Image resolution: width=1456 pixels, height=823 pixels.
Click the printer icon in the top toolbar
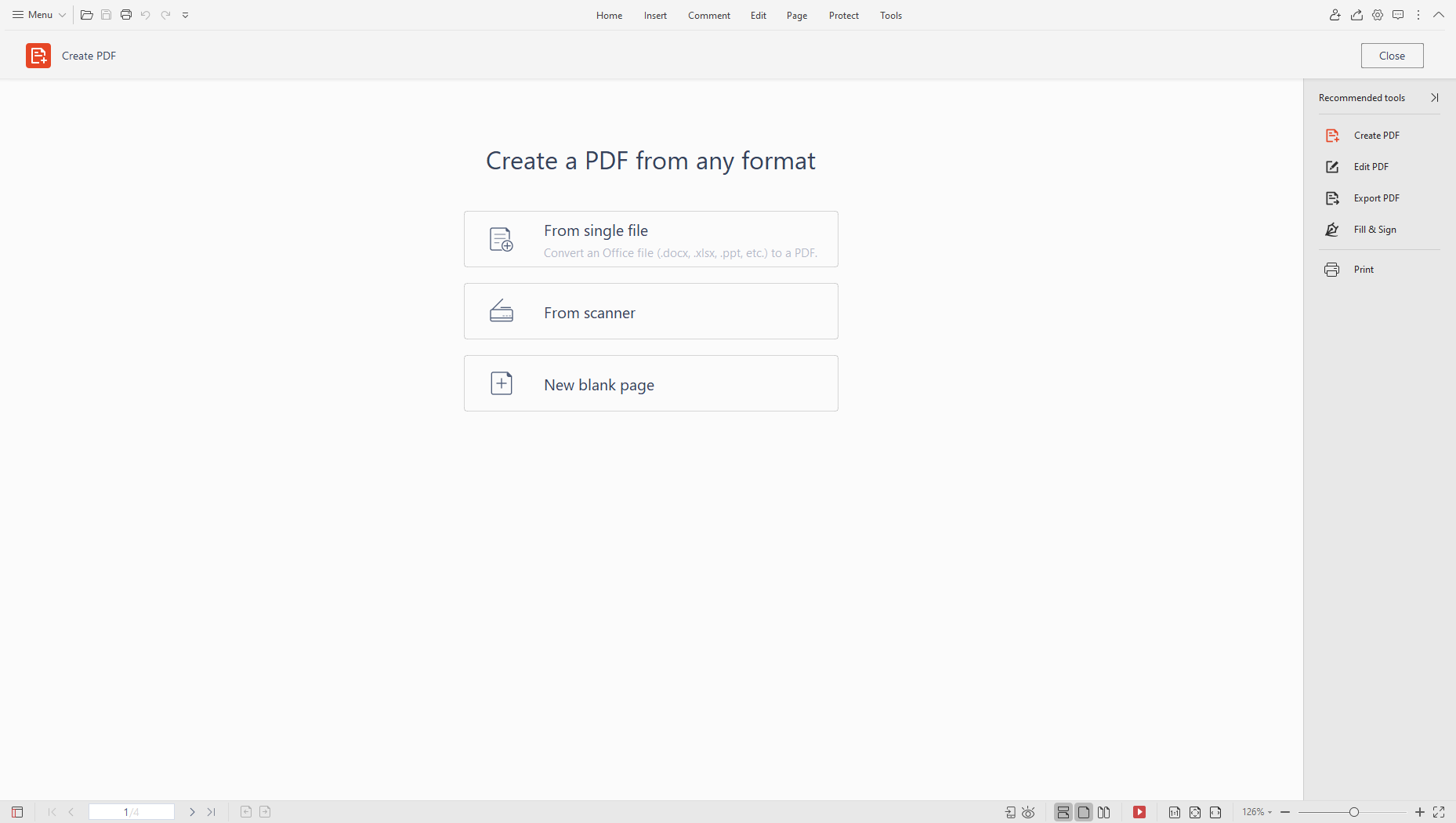pyautogui.click(x=126, y=15)
